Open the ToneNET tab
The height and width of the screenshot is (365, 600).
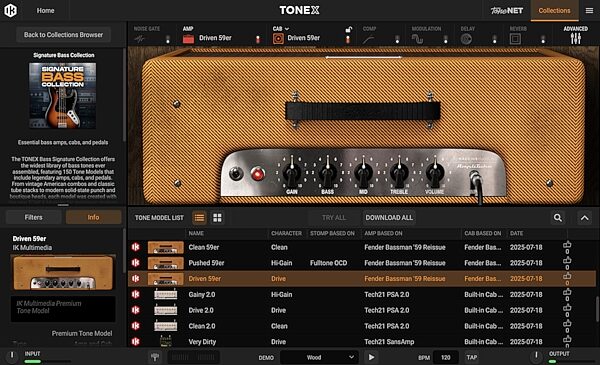click(x=507, y=11)
